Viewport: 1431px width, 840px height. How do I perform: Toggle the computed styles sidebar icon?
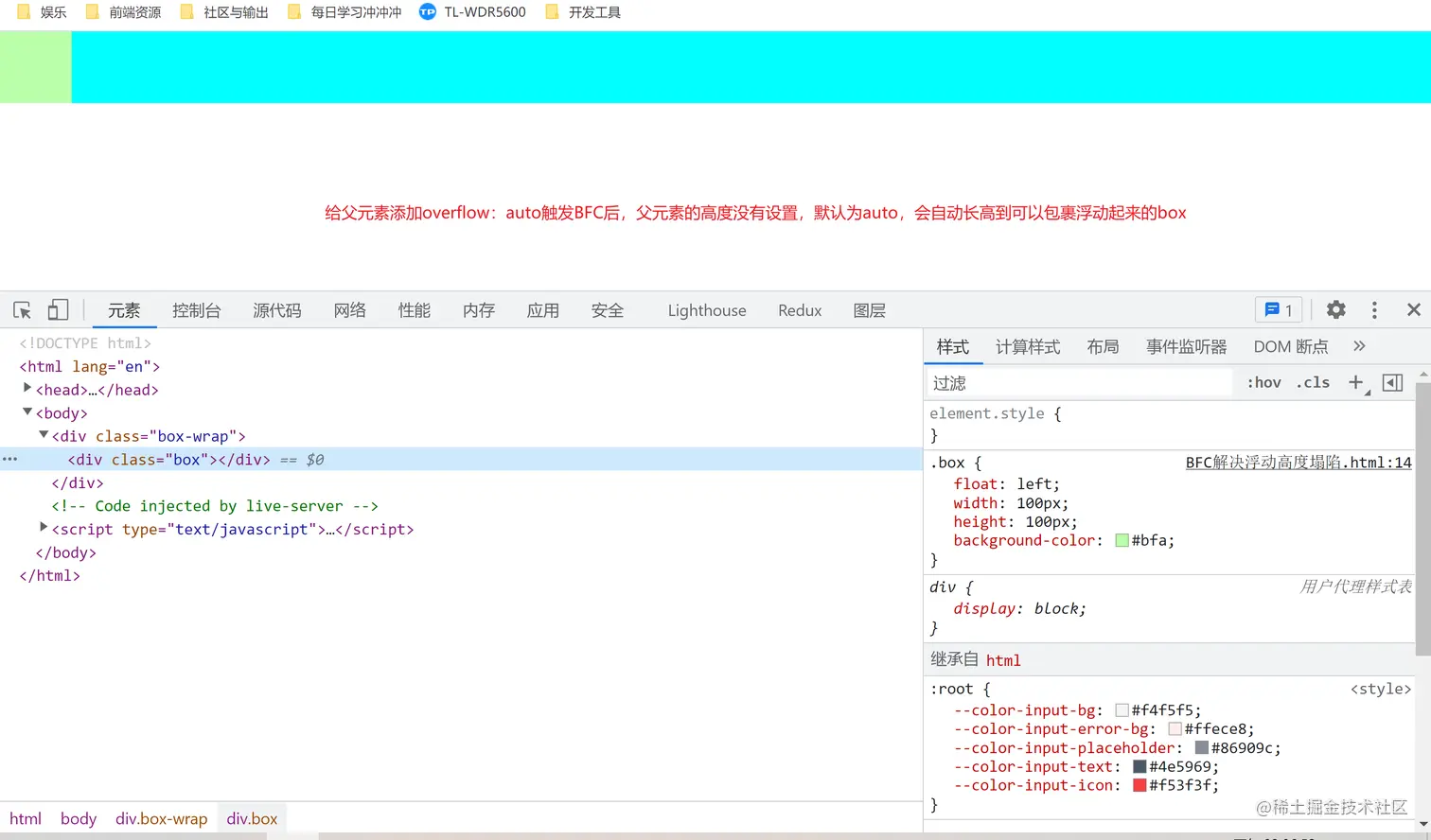(x=1392, y=382)
